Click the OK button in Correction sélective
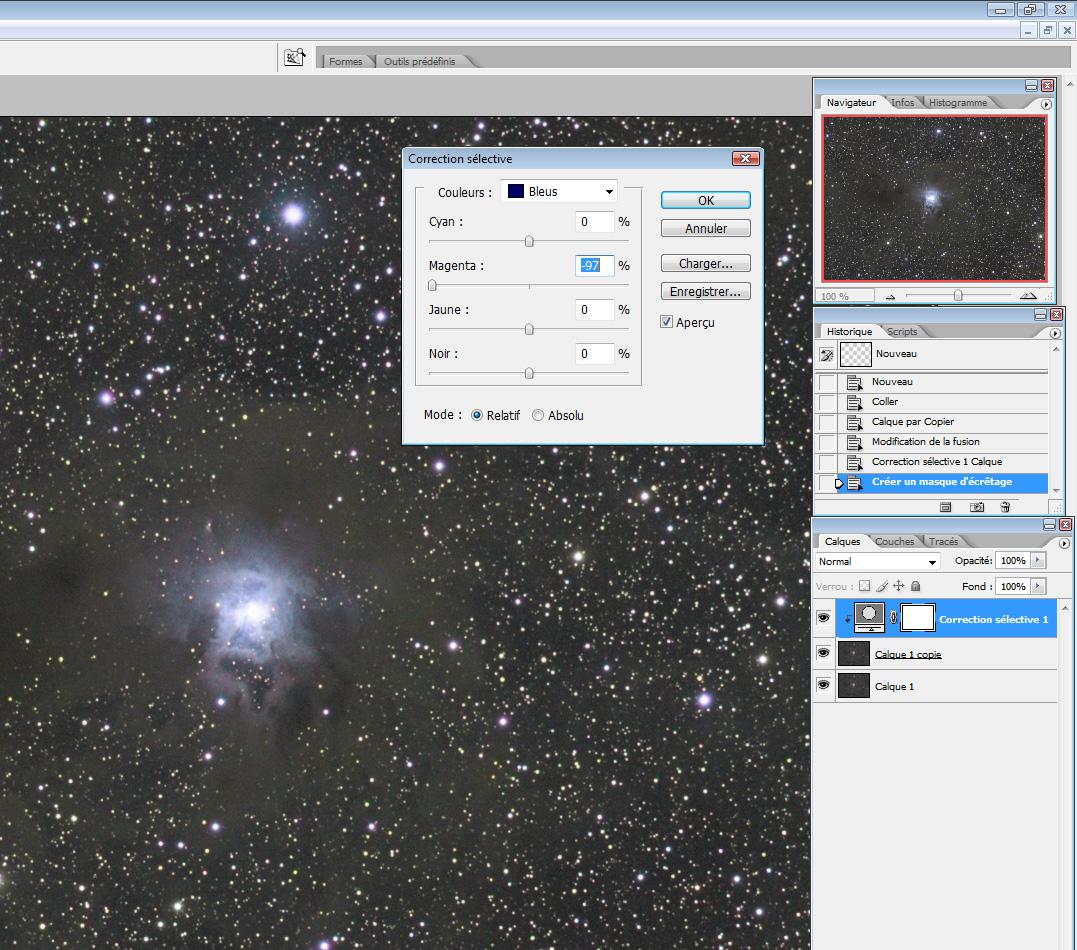This screenshot has height=950, width=1077. [x=705, y=200]
